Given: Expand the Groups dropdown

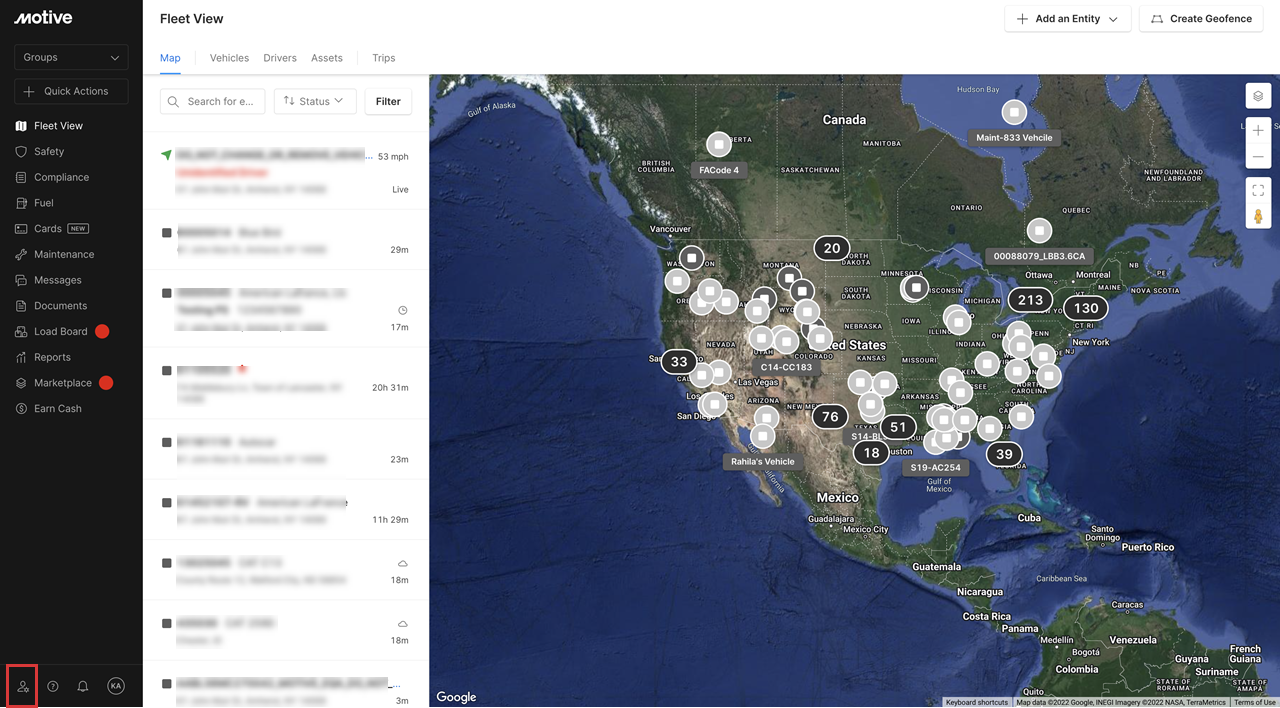Looking at the screenshot, I should tap(71, 57).
